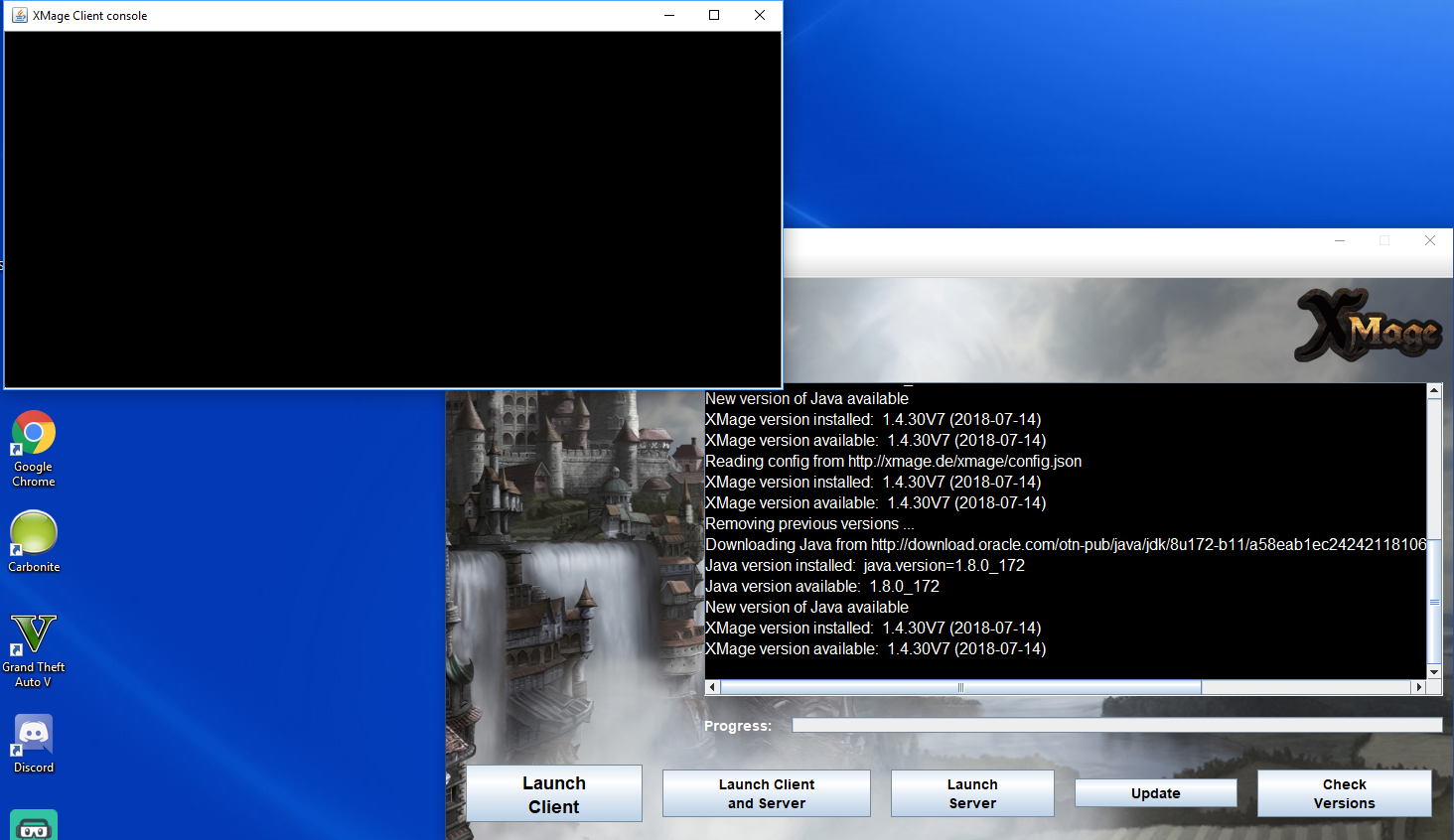Select the Discord desktop icon
1454x840 pixels.
[33, 736]
